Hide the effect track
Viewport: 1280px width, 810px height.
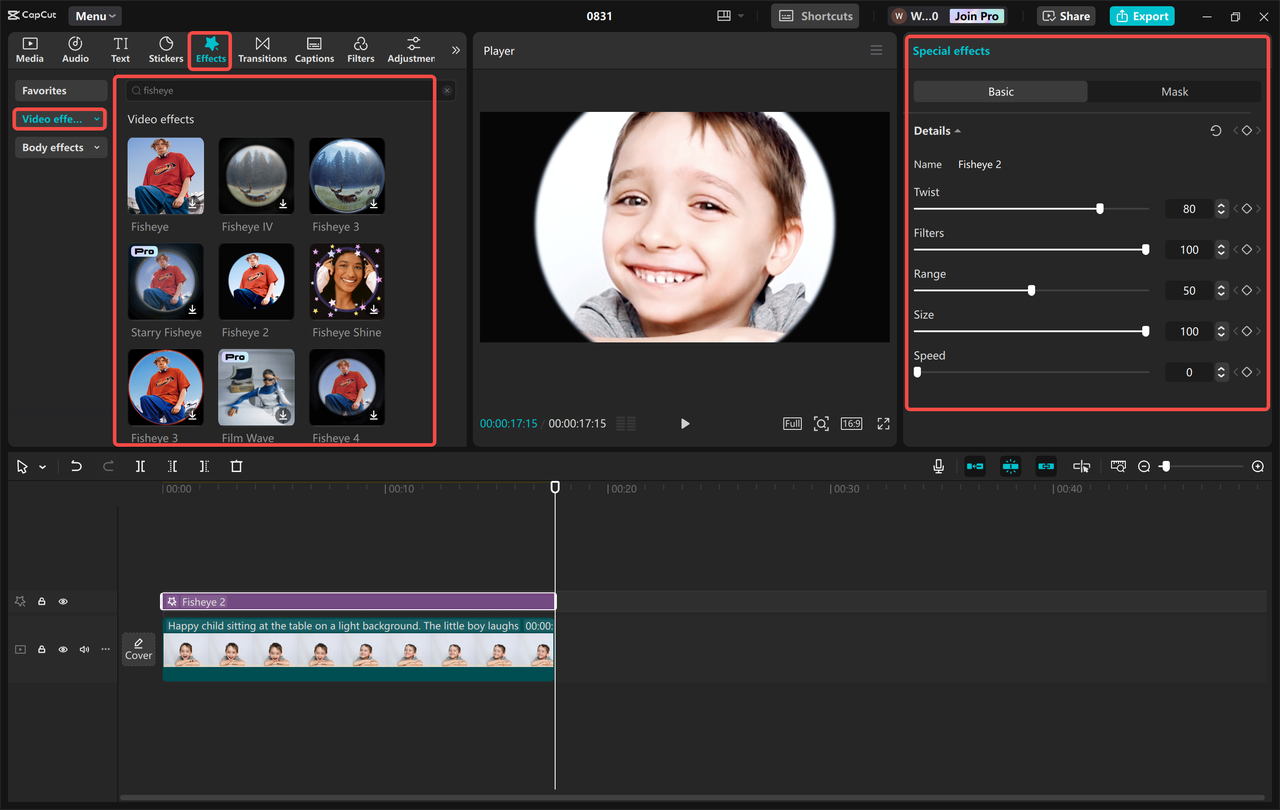pyautogui.click(x=63, y=602)
